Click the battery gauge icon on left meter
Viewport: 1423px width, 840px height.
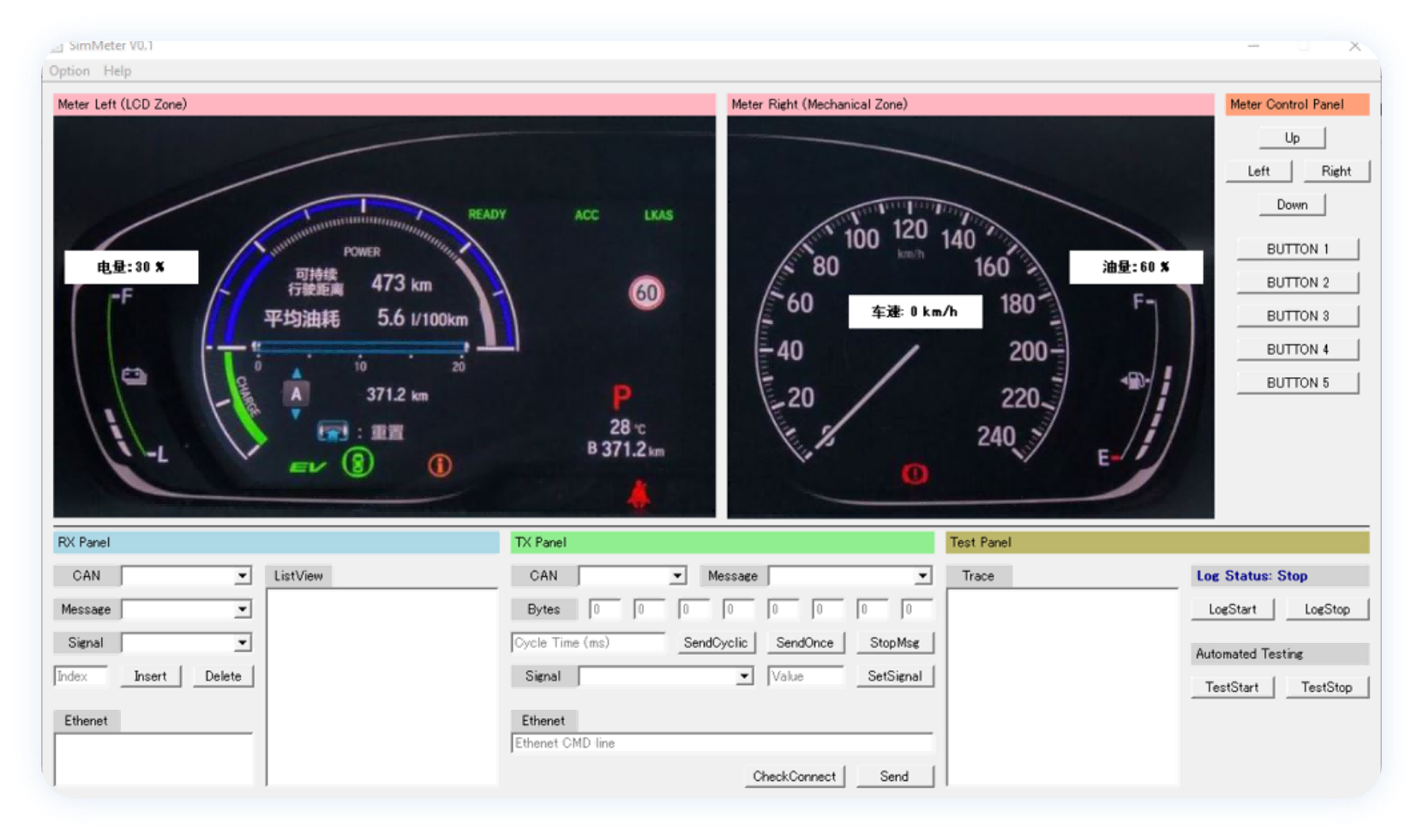tap(134, 376)
